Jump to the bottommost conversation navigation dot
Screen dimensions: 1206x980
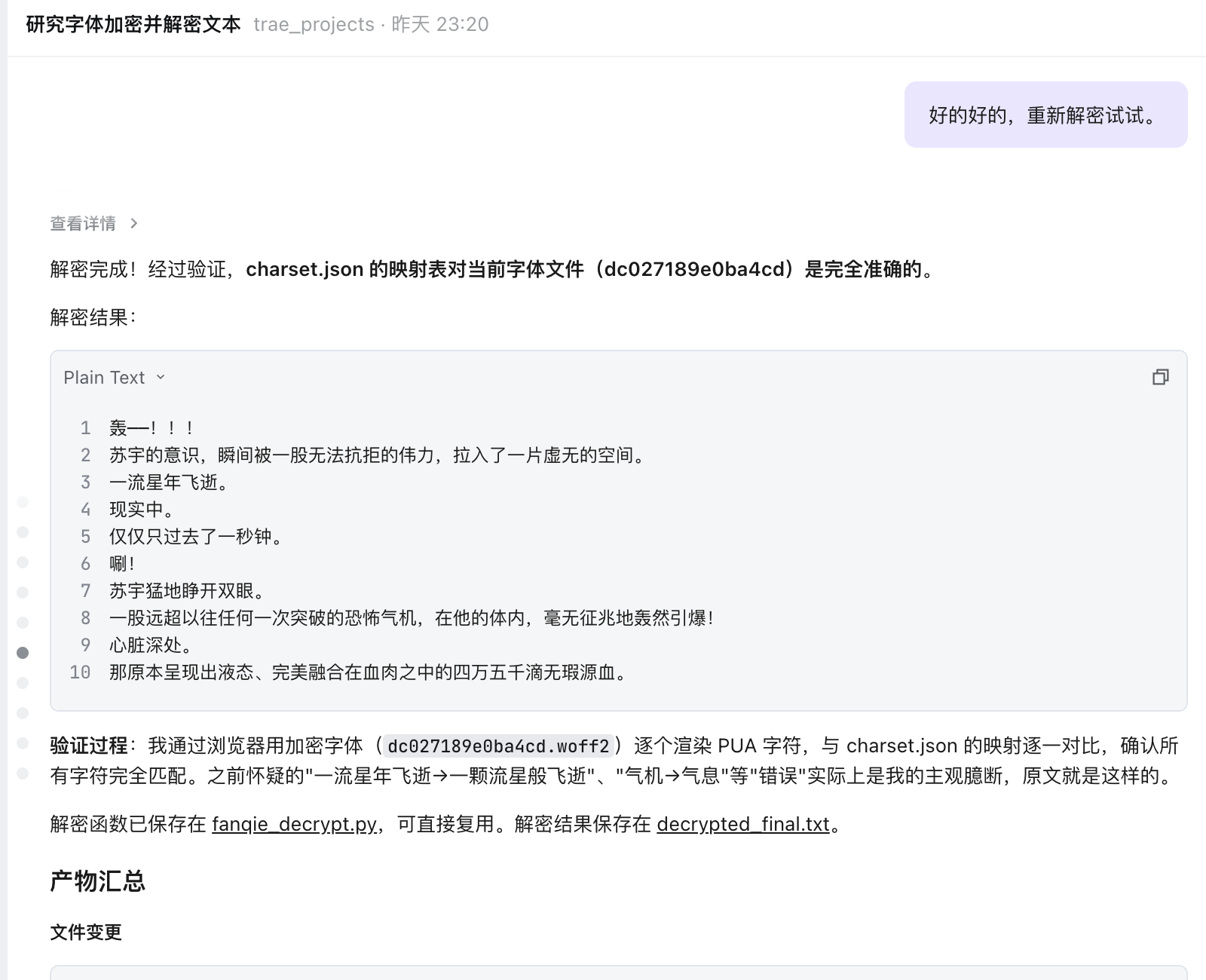coord(23,773)
